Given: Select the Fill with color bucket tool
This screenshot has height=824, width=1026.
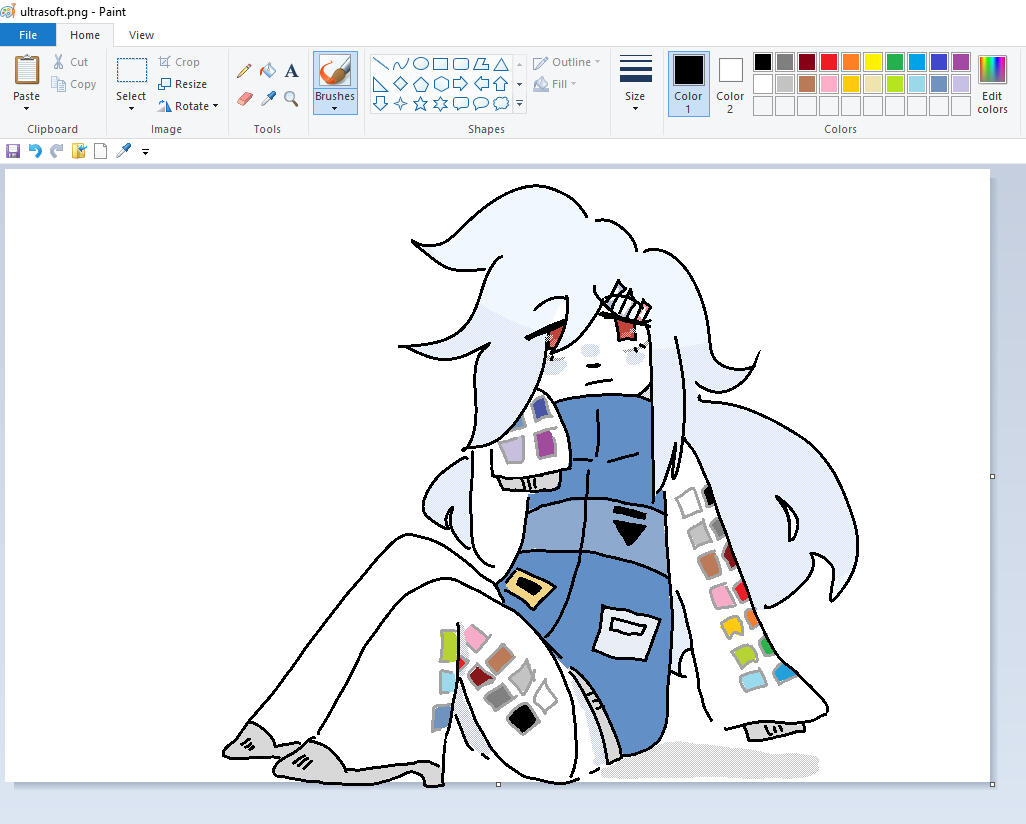Looking at the screenshot, I should (x=268, y=71).
